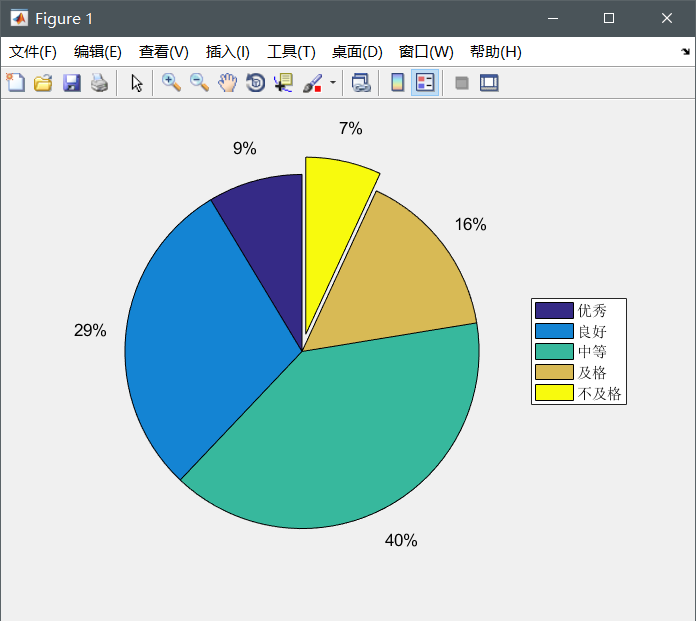Click the 7% percentage label

351,128
